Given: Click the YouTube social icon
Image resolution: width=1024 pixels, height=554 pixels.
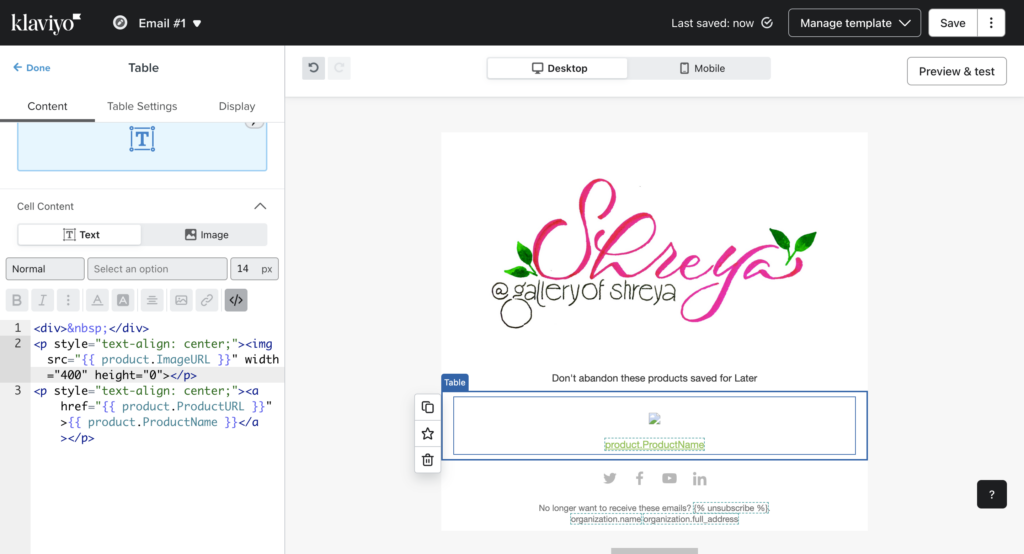Looking at the screenshot, I should pyautogui.click(x=669, y=478).
